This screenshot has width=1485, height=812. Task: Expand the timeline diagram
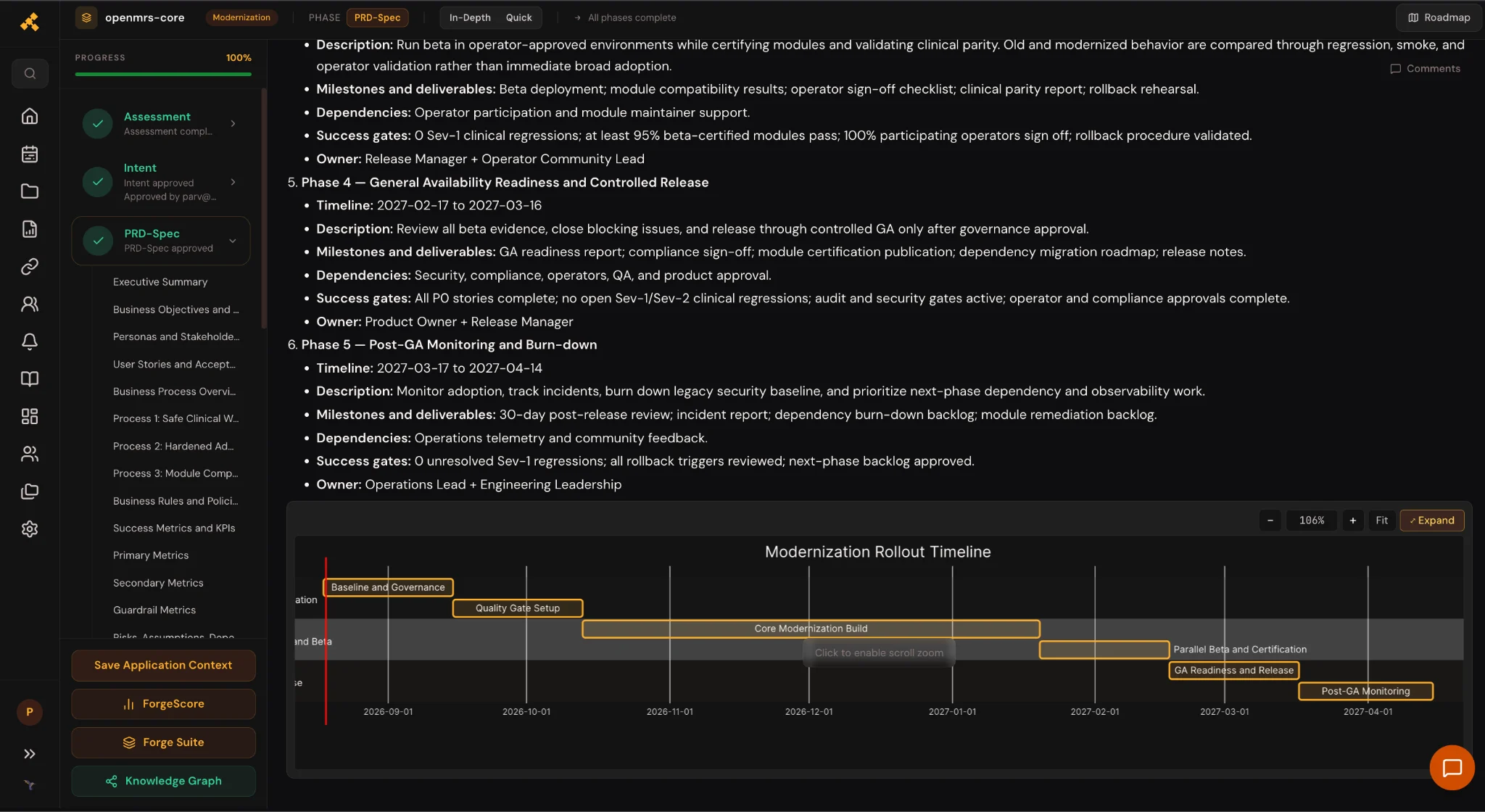click(1432, 521)
